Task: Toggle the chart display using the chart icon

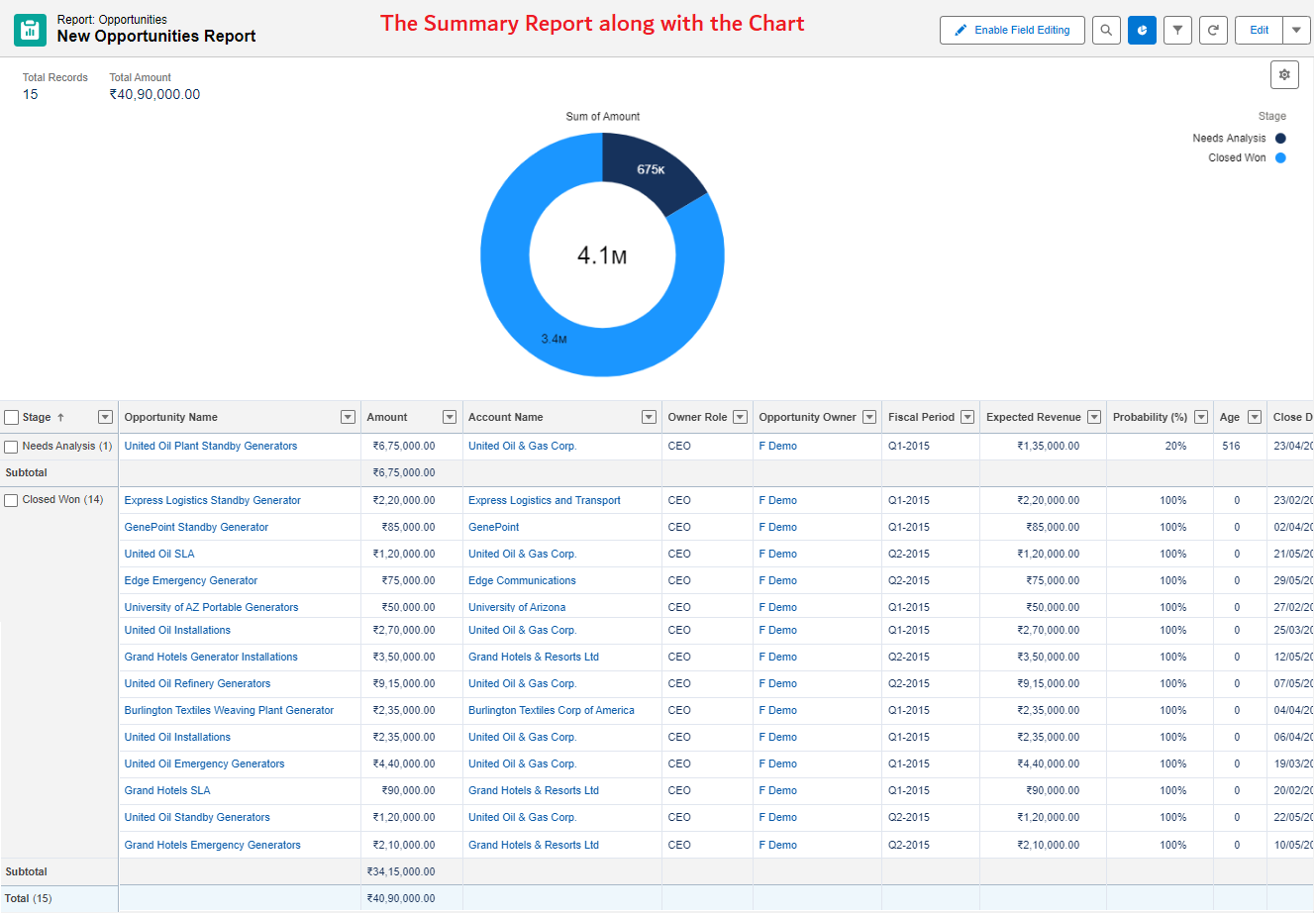Action: (x=1142, y=30)
